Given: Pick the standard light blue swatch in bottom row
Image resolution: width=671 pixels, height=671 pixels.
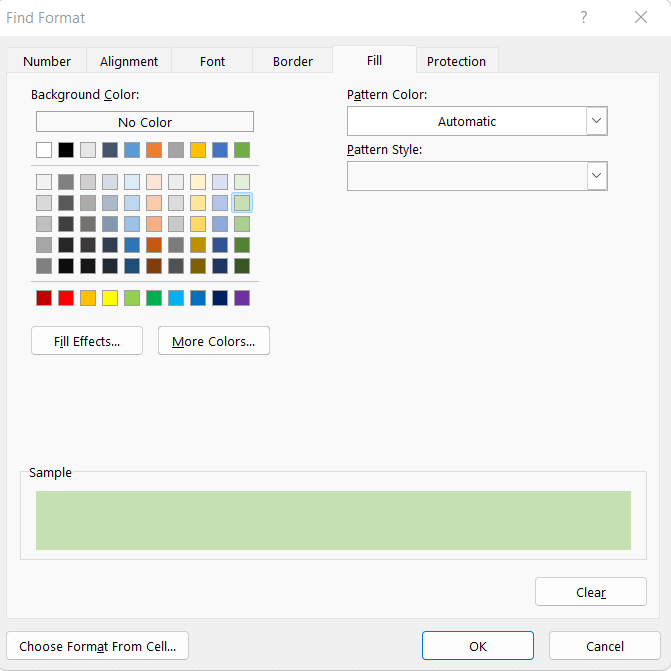Looking at the screenshot, I should [x=176, y=298].
